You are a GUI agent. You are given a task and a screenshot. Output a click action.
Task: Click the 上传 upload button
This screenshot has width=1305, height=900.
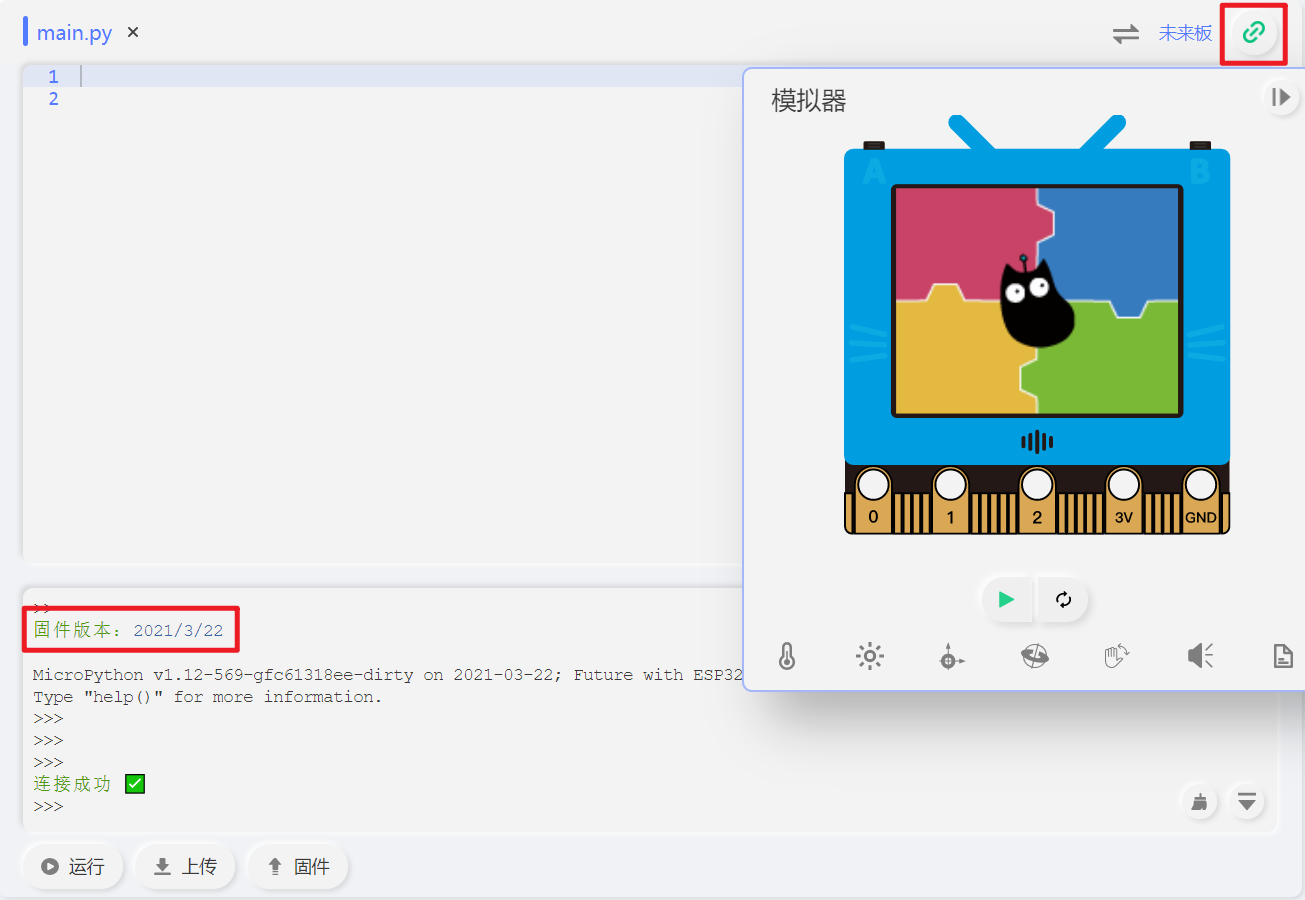[x=185, y=867]
